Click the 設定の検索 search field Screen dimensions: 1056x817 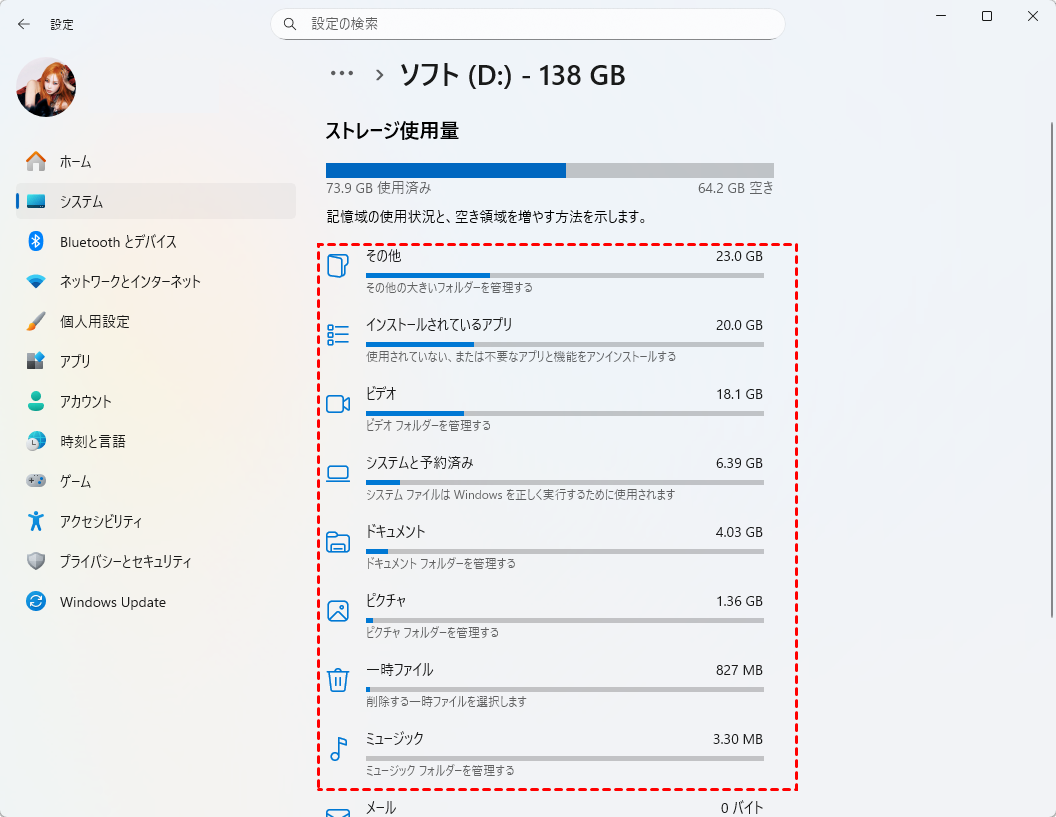[540, 23]
